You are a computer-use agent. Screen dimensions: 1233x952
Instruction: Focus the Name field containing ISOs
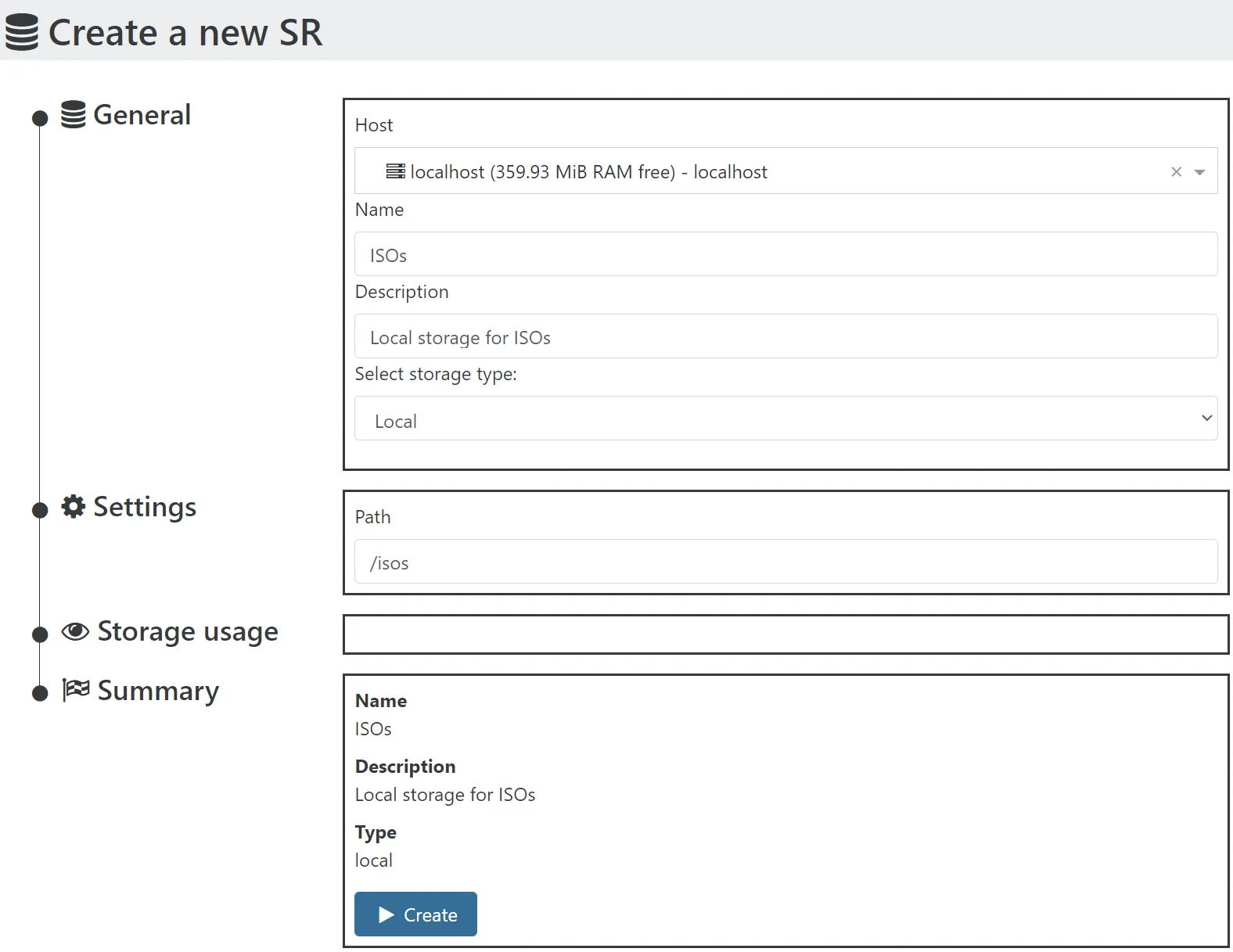785,254
